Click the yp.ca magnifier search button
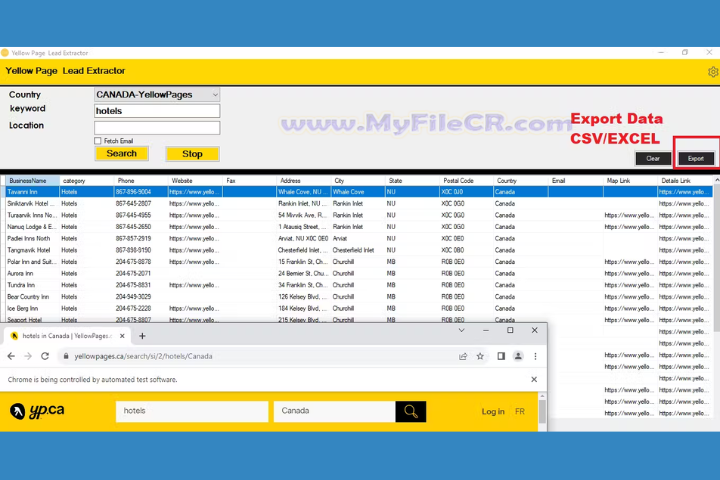The width and height of the screenshot is (720, 480). (x=410, y=411)
